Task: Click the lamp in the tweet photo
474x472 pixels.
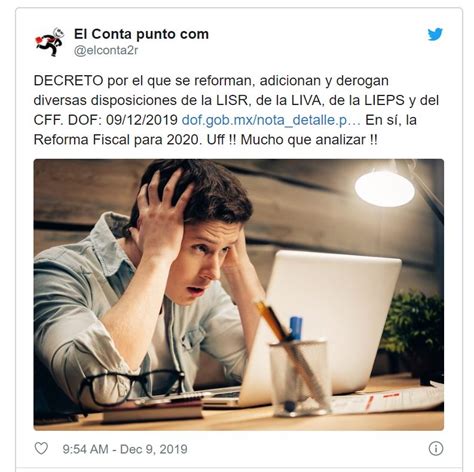Action: 385,187
